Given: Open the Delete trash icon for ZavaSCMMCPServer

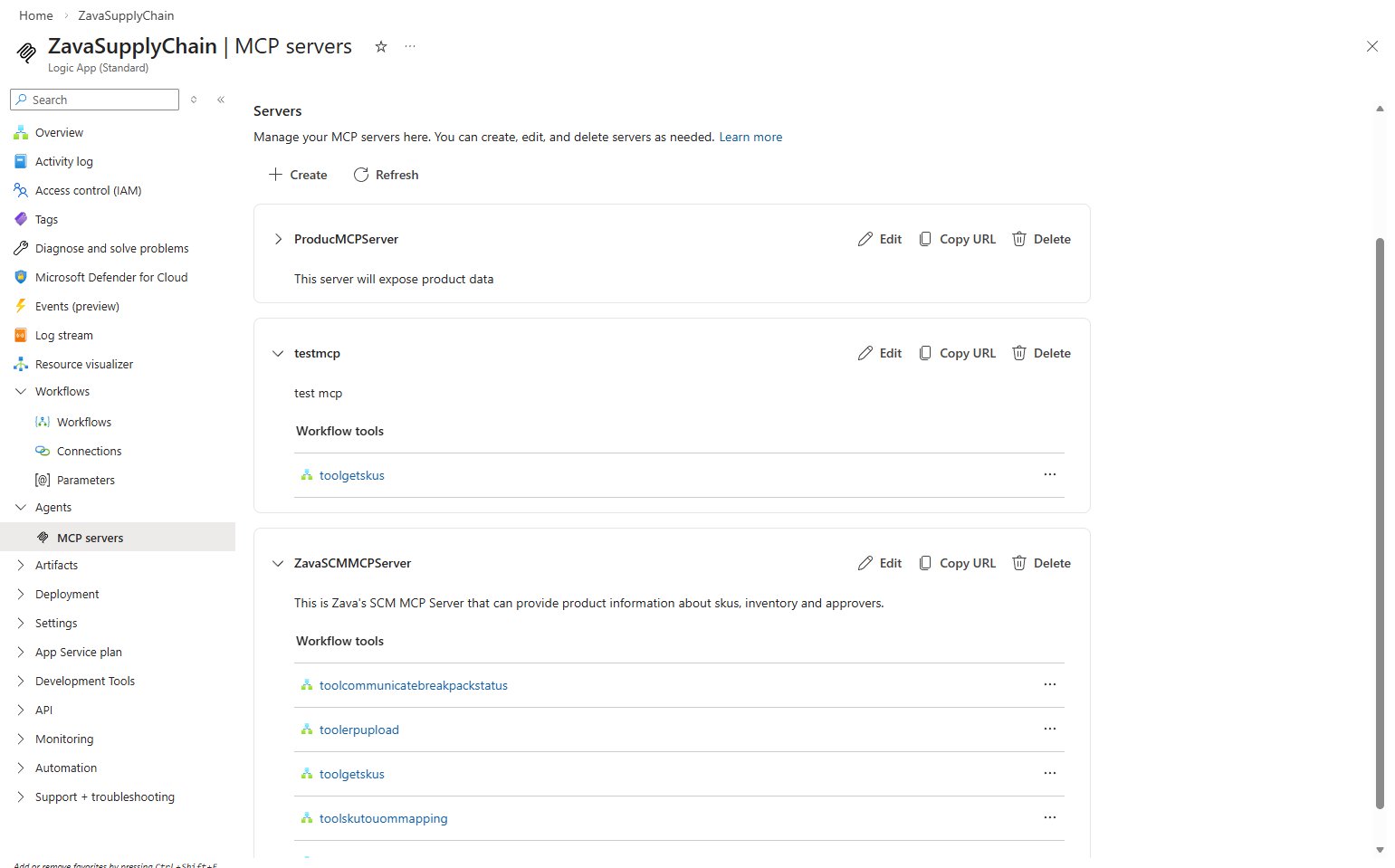Looking at the screenshot, I should pos(1018,562).
